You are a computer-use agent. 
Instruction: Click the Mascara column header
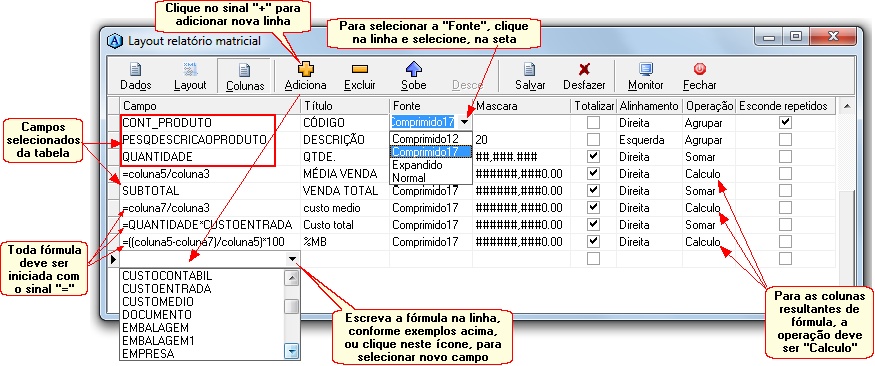(521, 105)
